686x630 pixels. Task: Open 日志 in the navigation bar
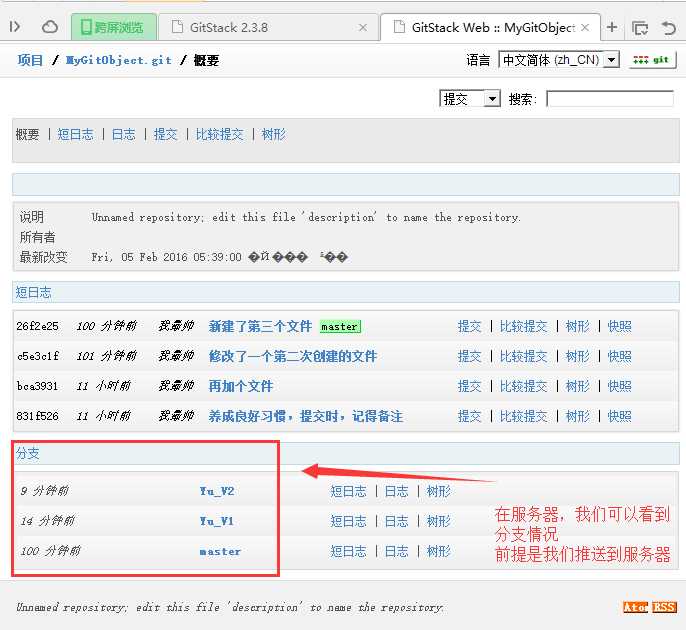click(123, 134)
